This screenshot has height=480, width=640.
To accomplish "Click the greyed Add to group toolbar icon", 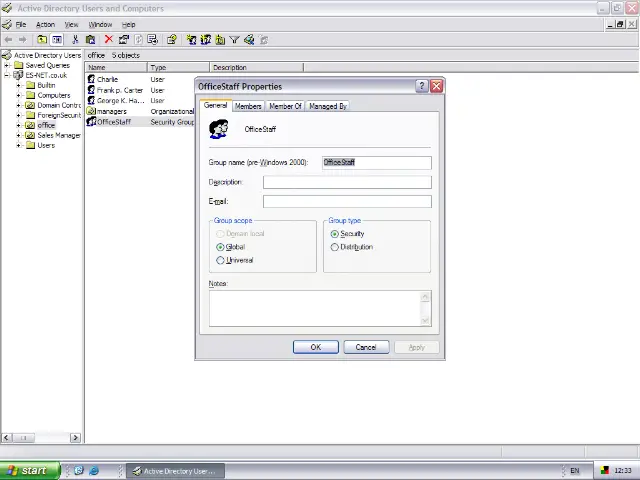I will pos(264,40).
